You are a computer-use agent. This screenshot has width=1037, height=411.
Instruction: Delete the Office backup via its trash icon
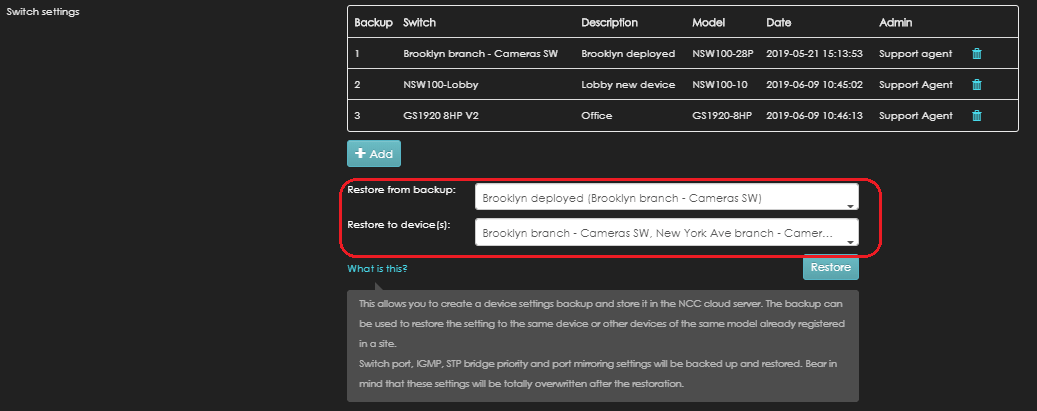tap(977, 116)
